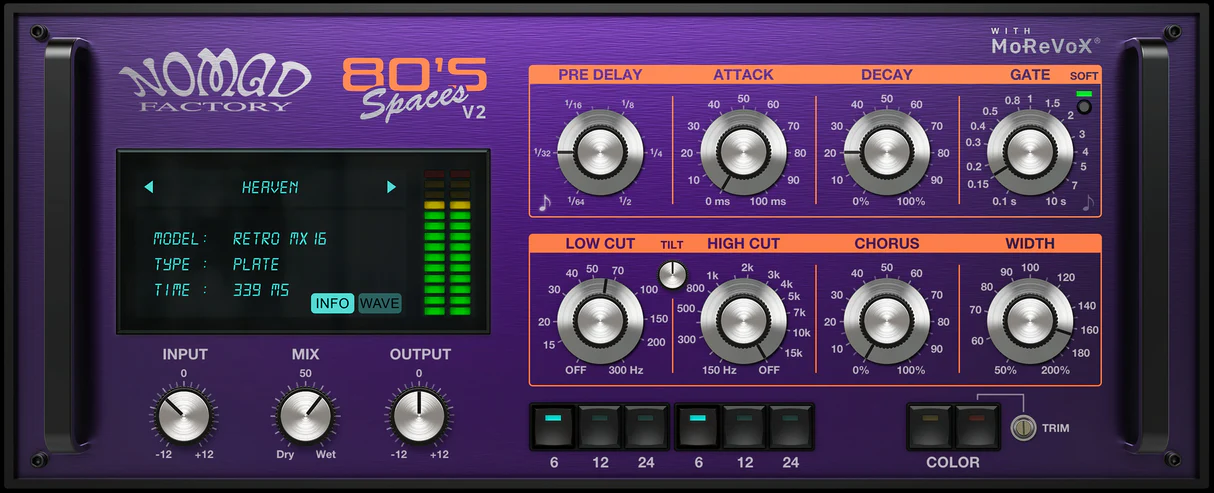Go to next preset with right arrow
The width and height of the screenshot is (1214, 493).
click(391, 187)
